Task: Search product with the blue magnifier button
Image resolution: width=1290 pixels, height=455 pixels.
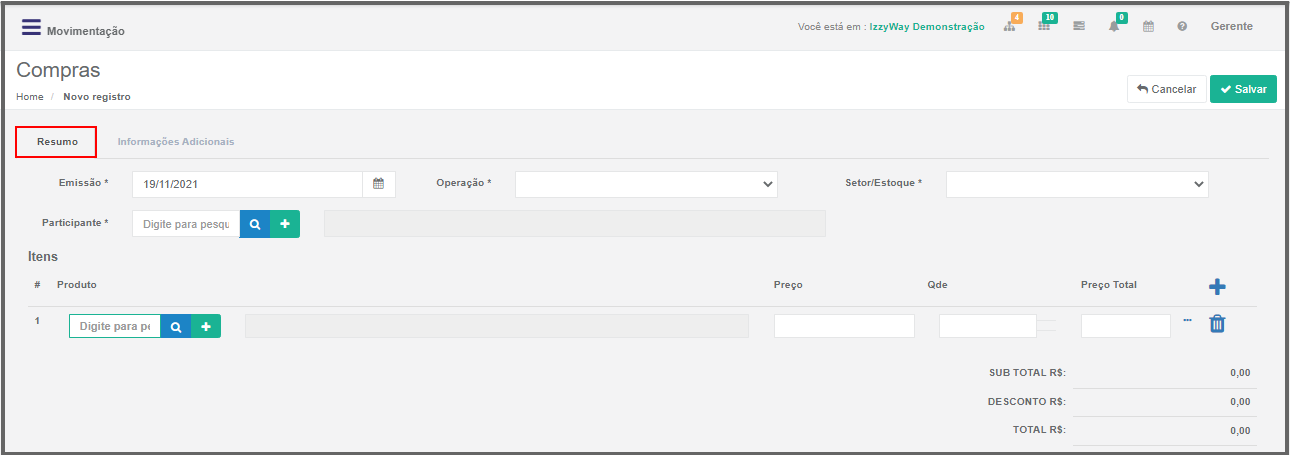Action: click(x=176, y=326)
